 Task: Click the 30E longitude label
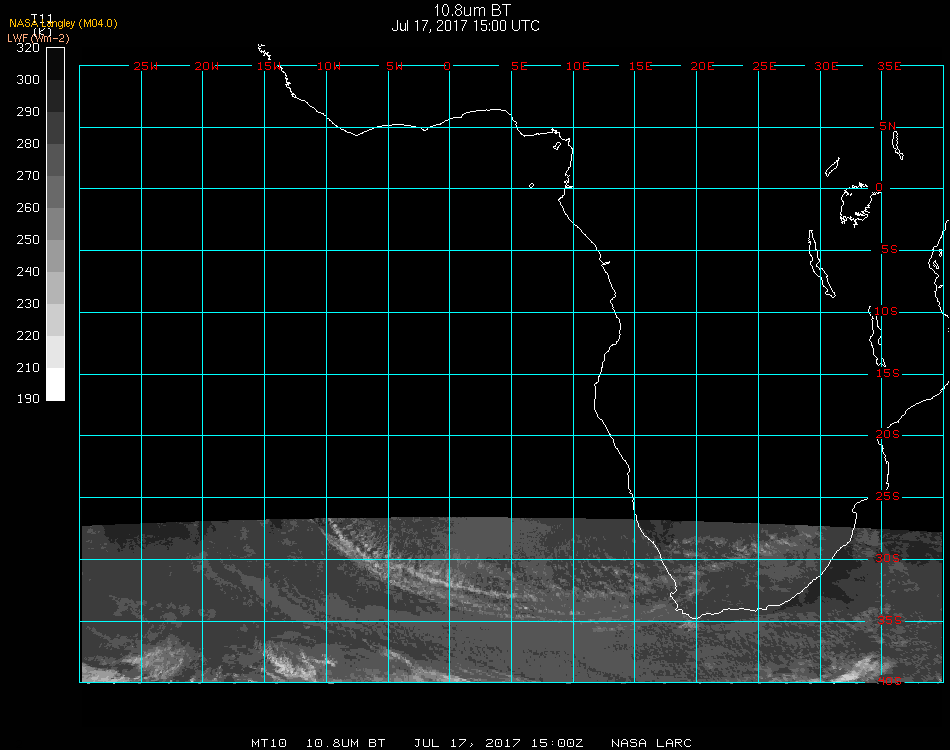pyautogui.click(x=826, y=66)
